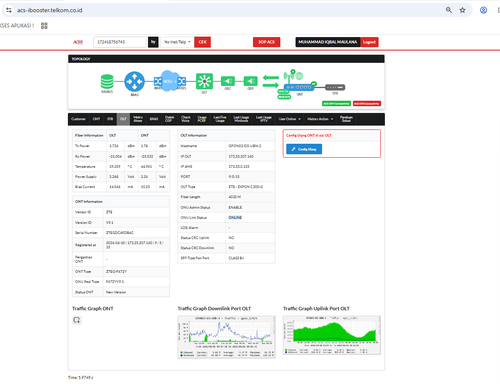Expand the History Action dropdown menu

click(x=320, y=119)
